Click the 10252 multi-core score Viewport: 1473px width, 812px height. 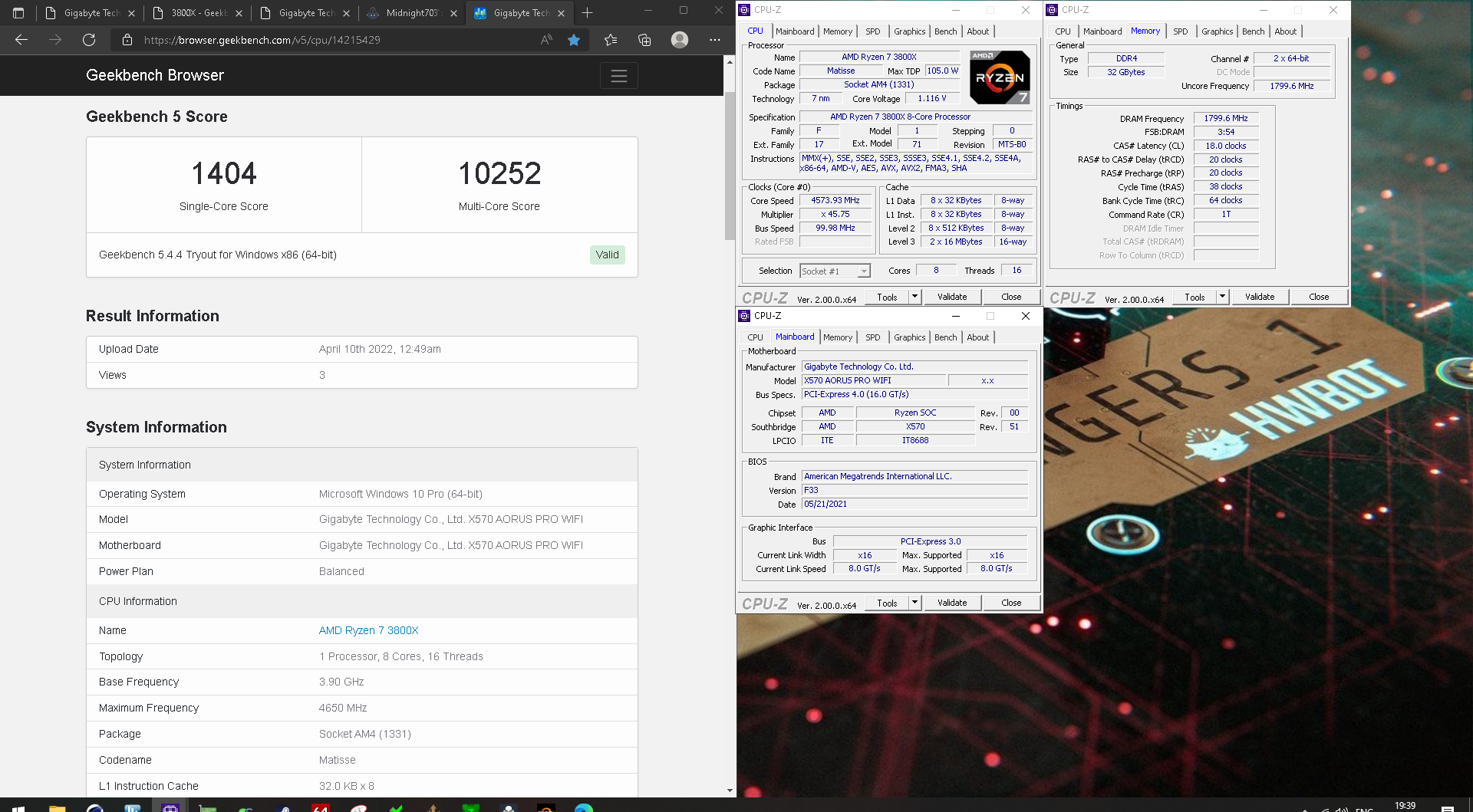click(499, 173)
